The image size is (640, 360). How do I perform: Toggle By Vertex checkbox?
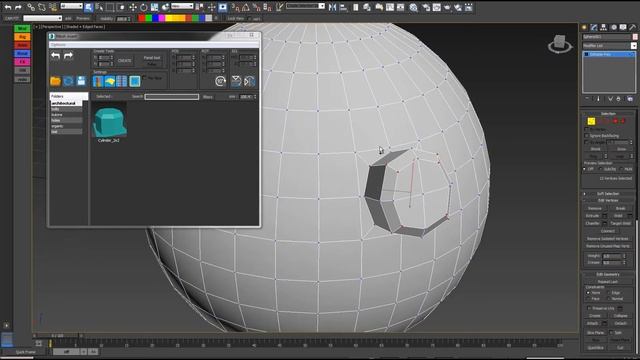pyautogui.click(x=587, y=129)
